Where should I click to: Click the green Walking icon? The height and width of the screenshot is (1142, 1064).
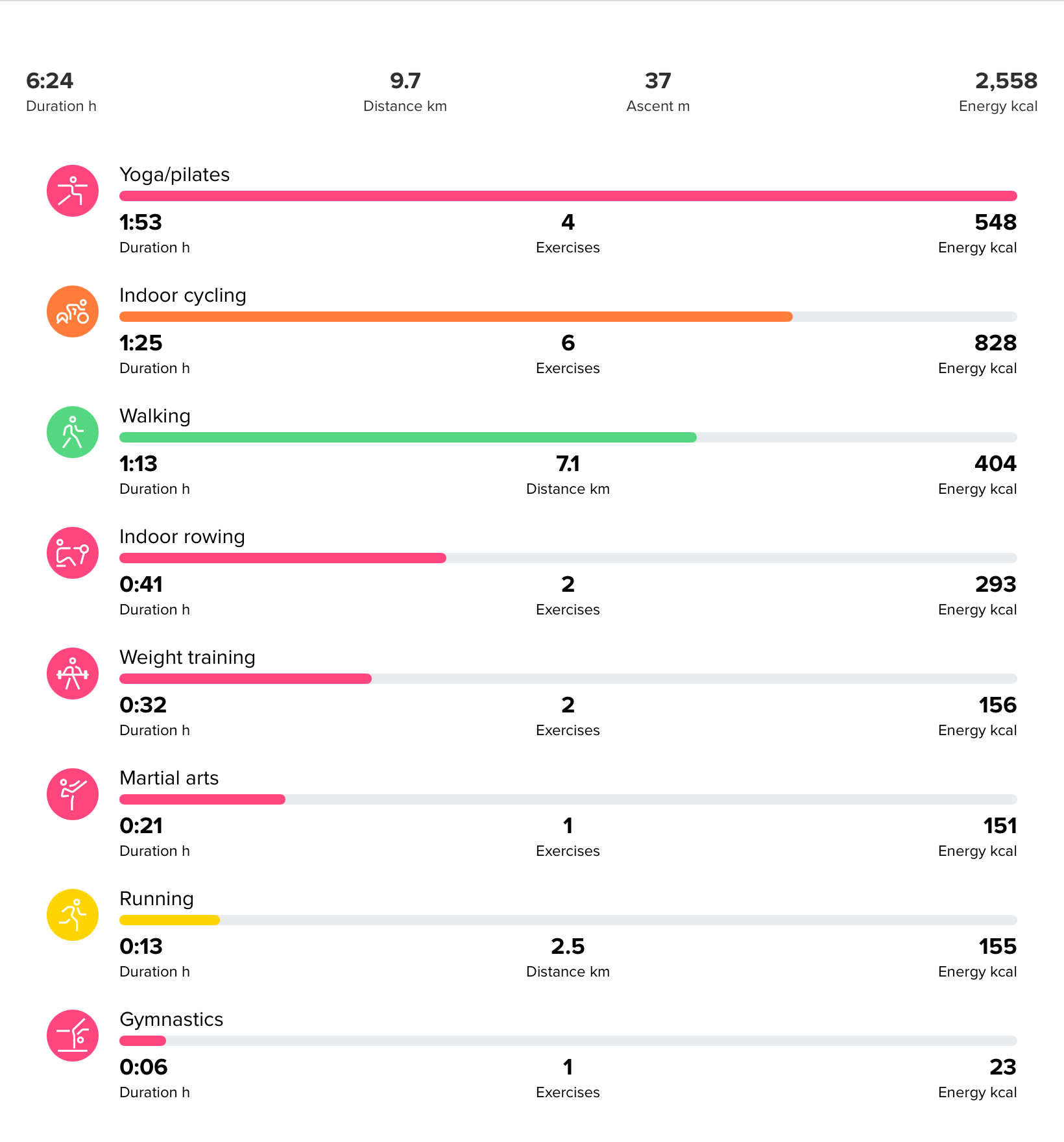click(x=73, y=432)
